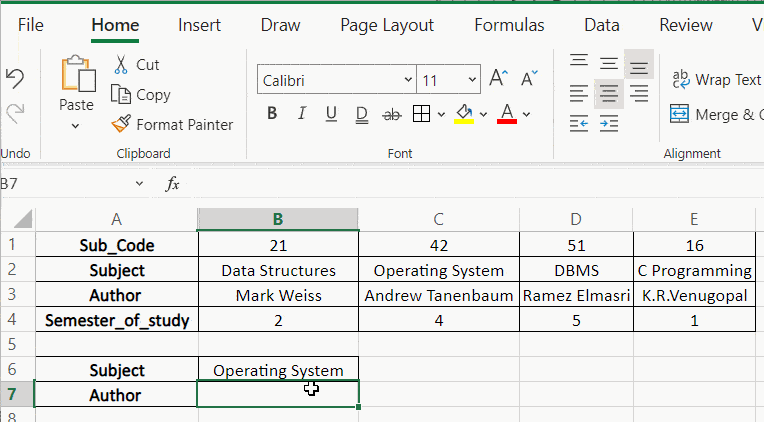Click cell with 'Data Structures'

click(x=278, y=270)
